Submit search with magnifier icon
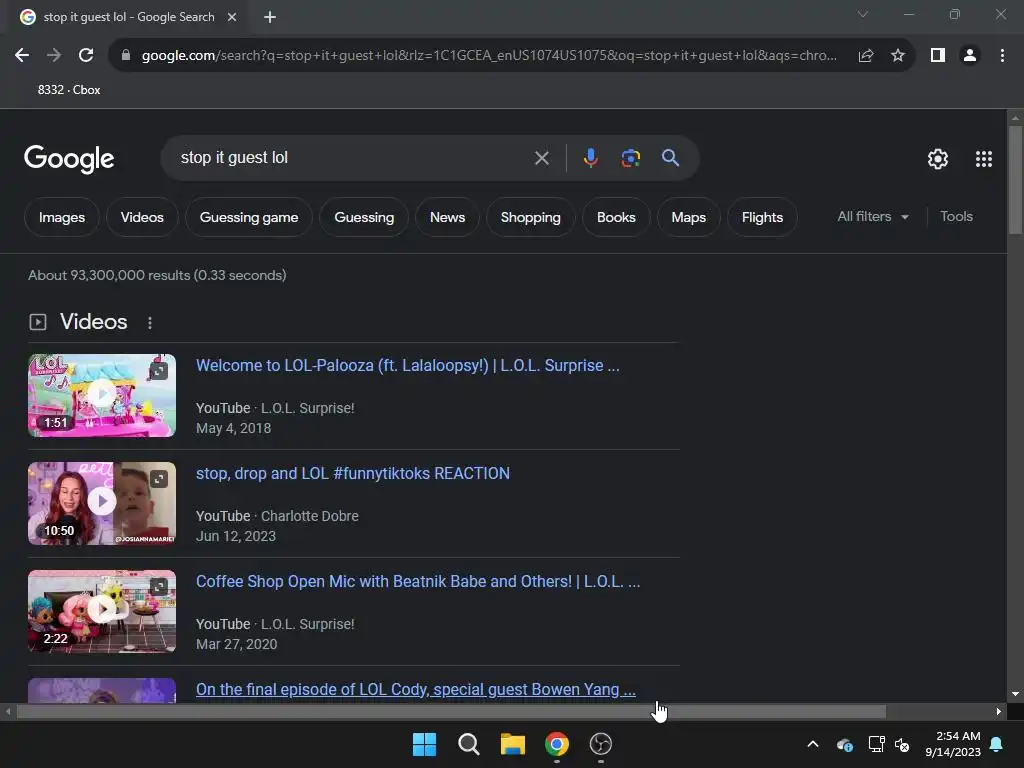1024x768 pixels. [670, 158]
